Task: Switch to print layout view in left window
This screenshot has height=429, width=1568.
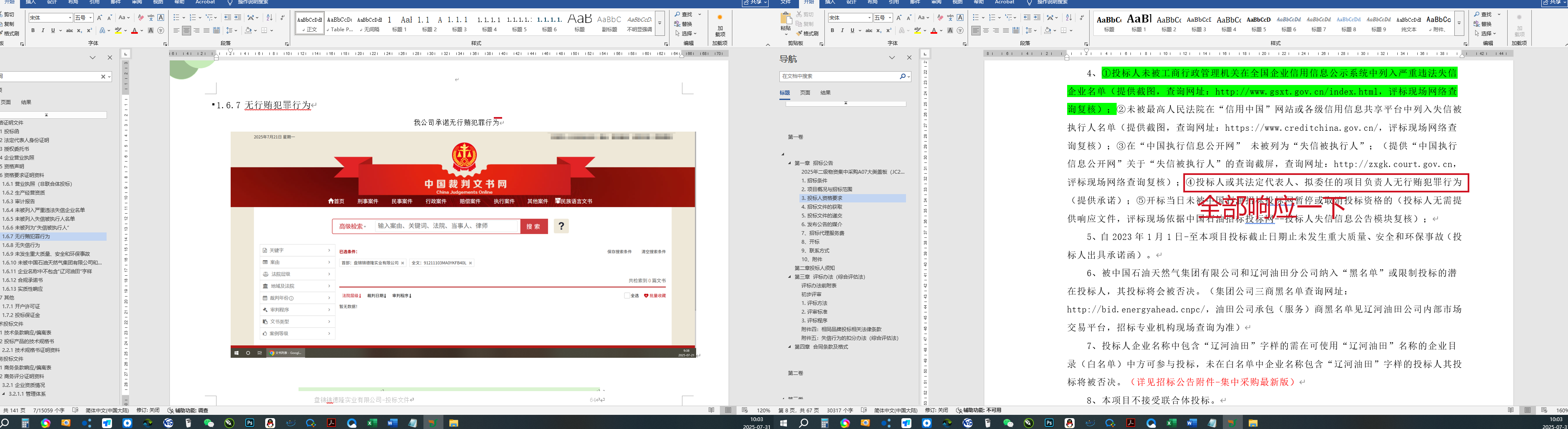Action: 728,411
